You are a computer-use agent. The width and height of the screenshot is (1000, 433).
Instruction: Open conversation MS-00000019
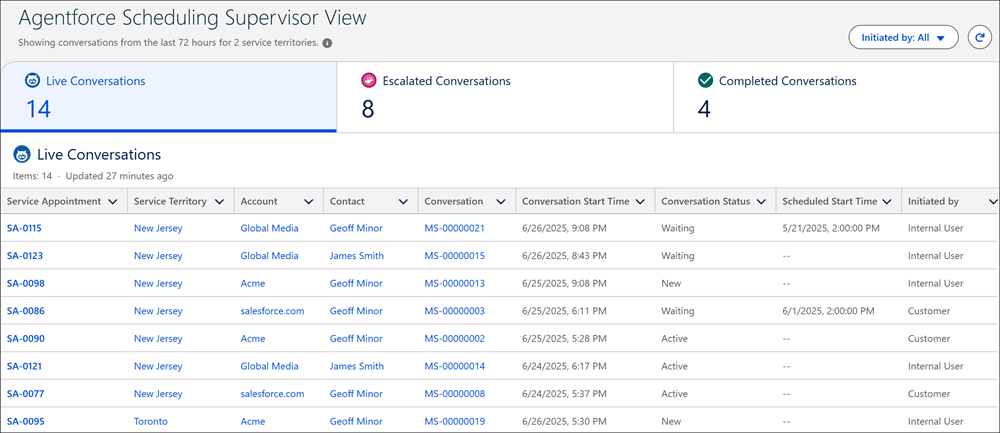455,422
